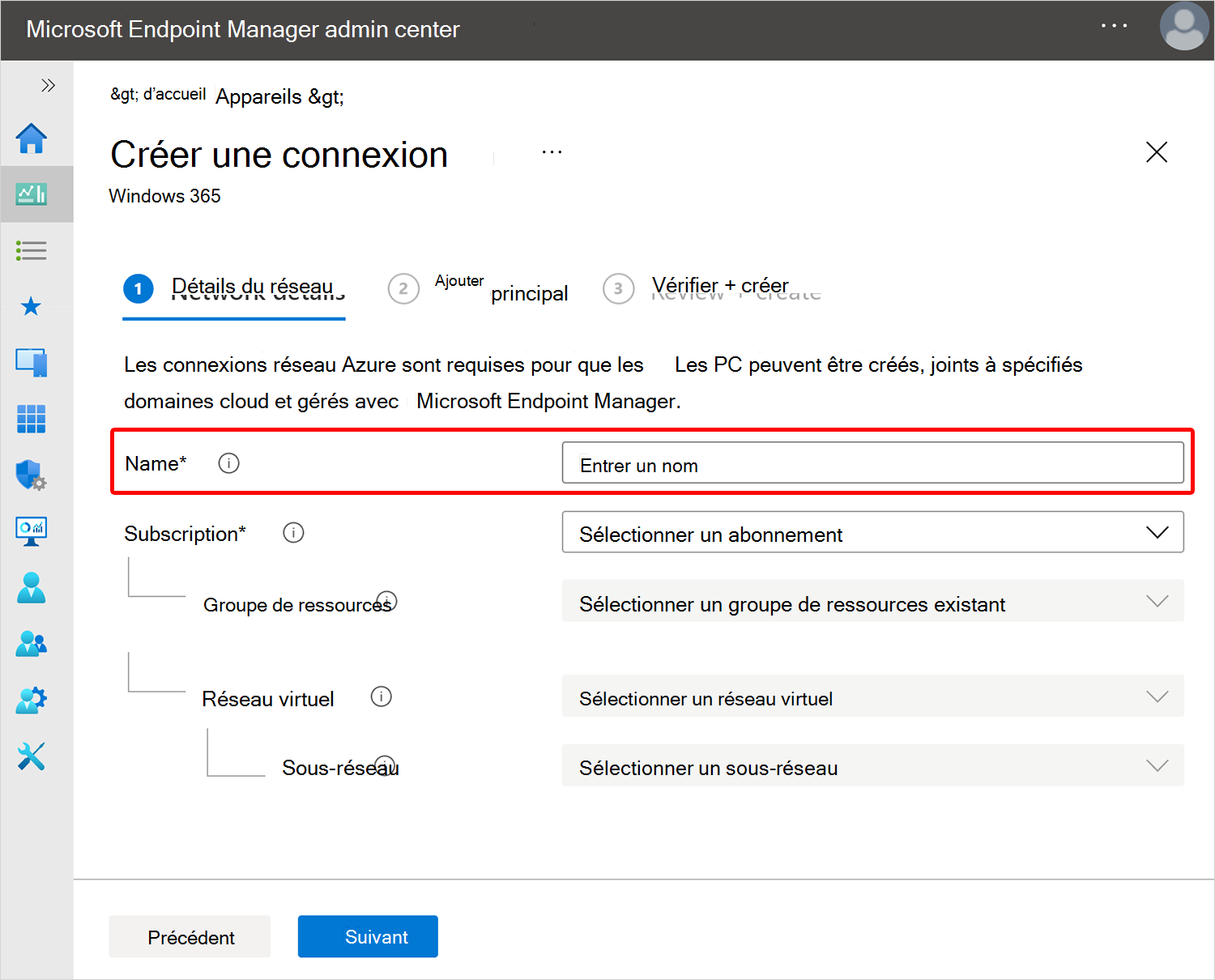
Task: Open the Reports monitor icon
Action: coord(32,531)
